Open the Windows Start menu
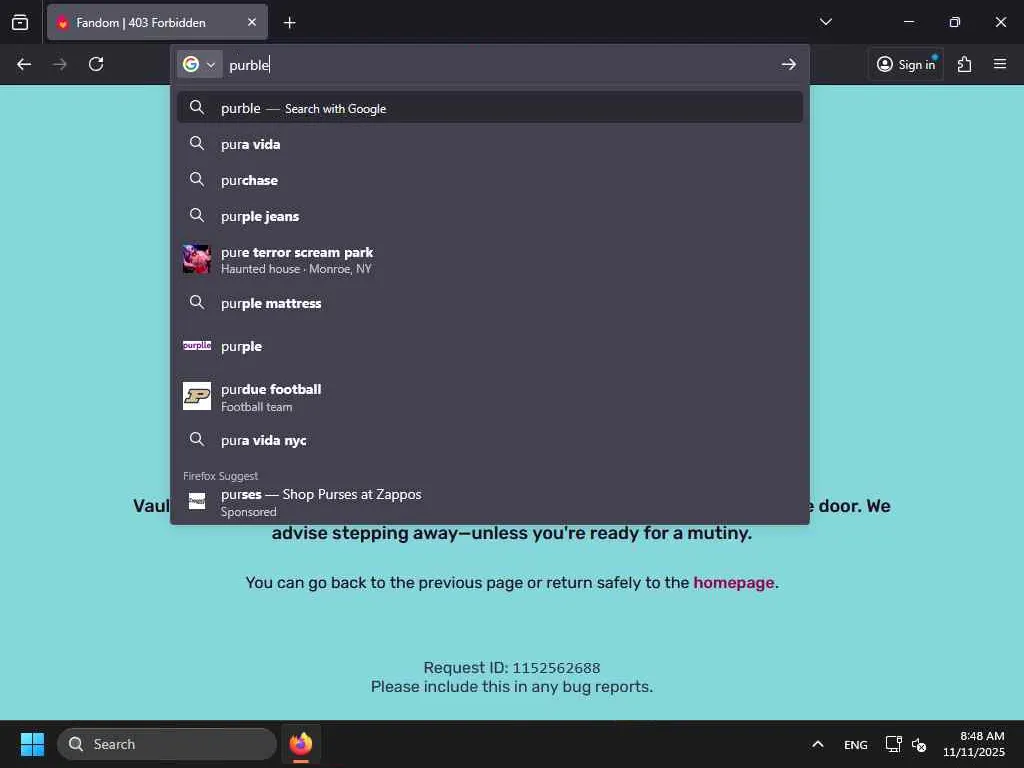This screenshot has height=768, width=1024. [32, 744]
